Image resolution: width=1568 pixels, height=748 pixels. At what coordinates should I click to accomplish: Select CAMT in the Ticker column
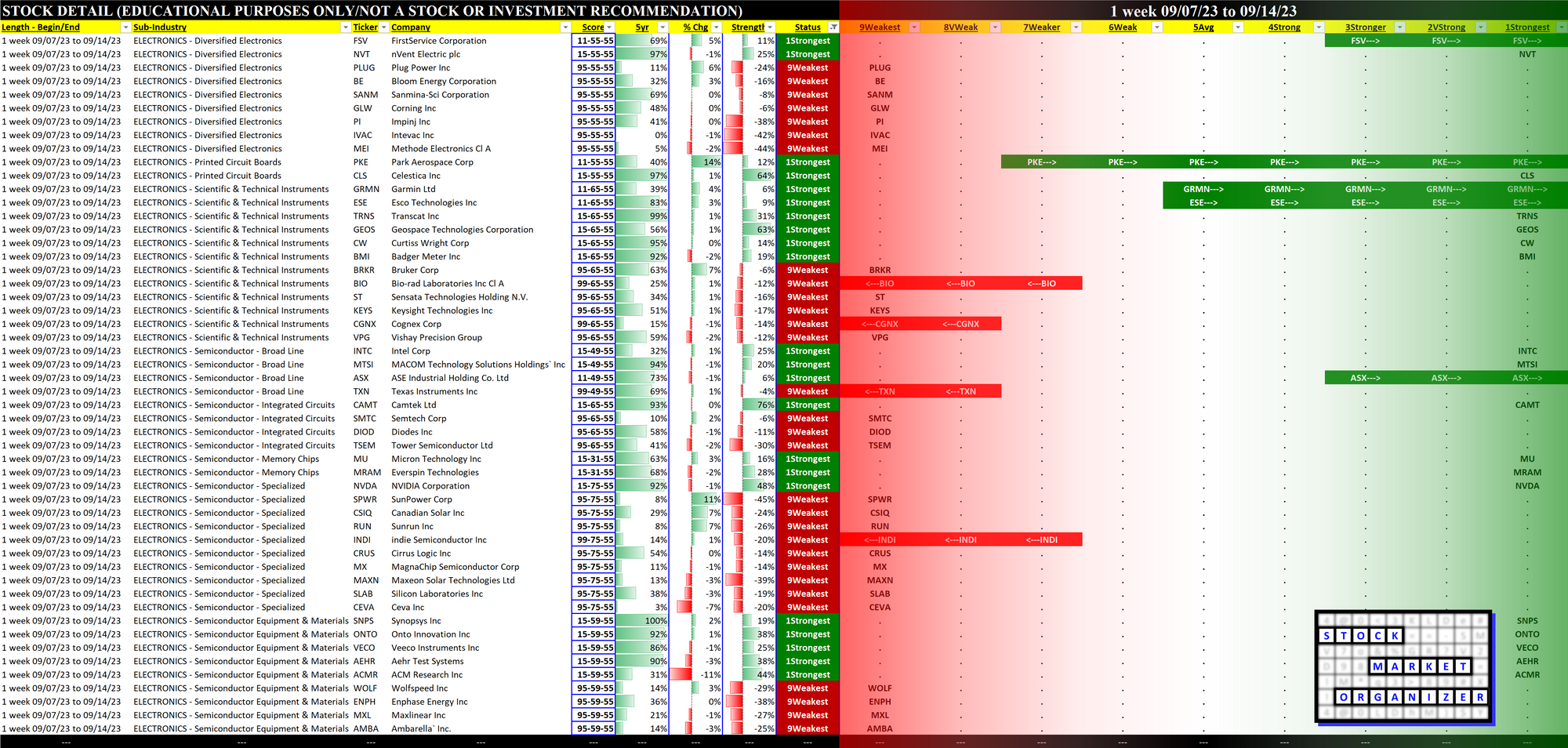(x=365, y=405)
